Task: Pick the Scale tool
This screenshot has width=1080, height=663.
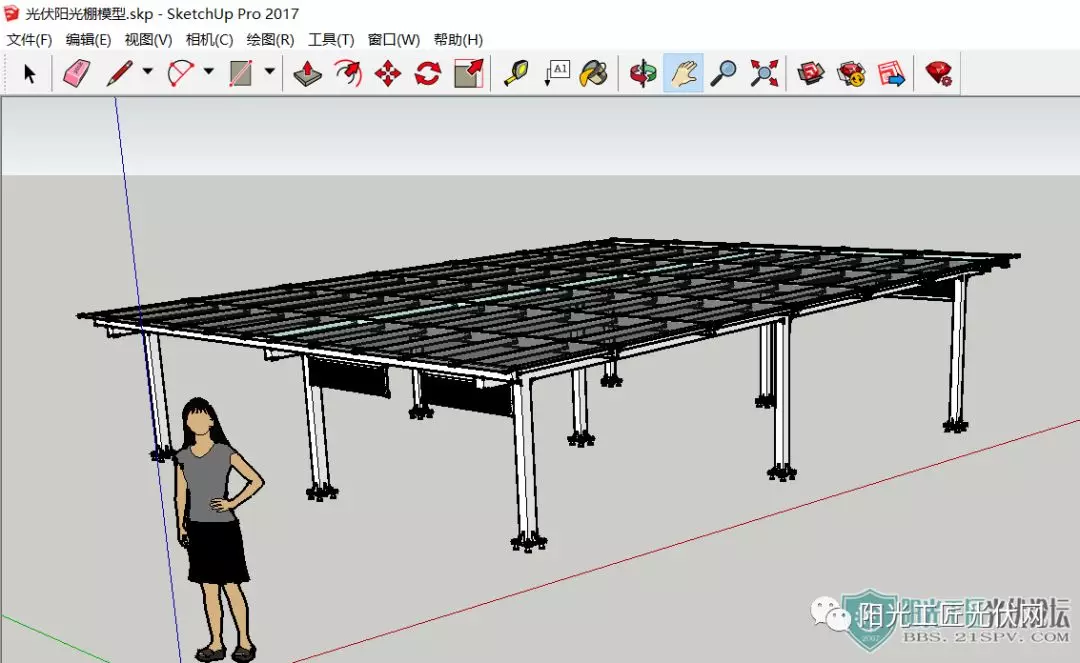Action: 469,73
